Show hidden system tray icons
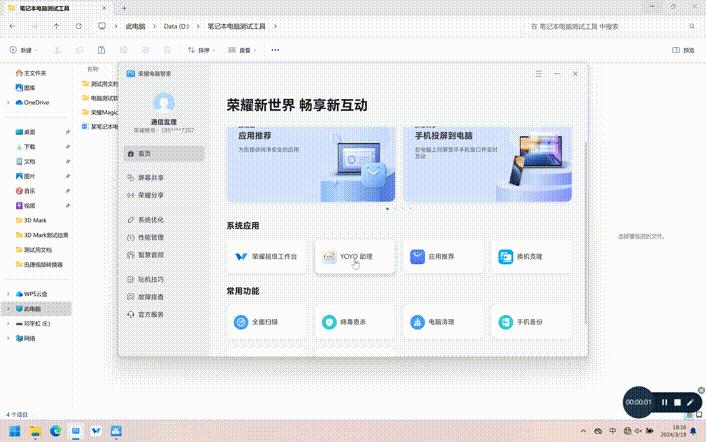Viewport: 706px width, 442px height. (x=584, y=431)
